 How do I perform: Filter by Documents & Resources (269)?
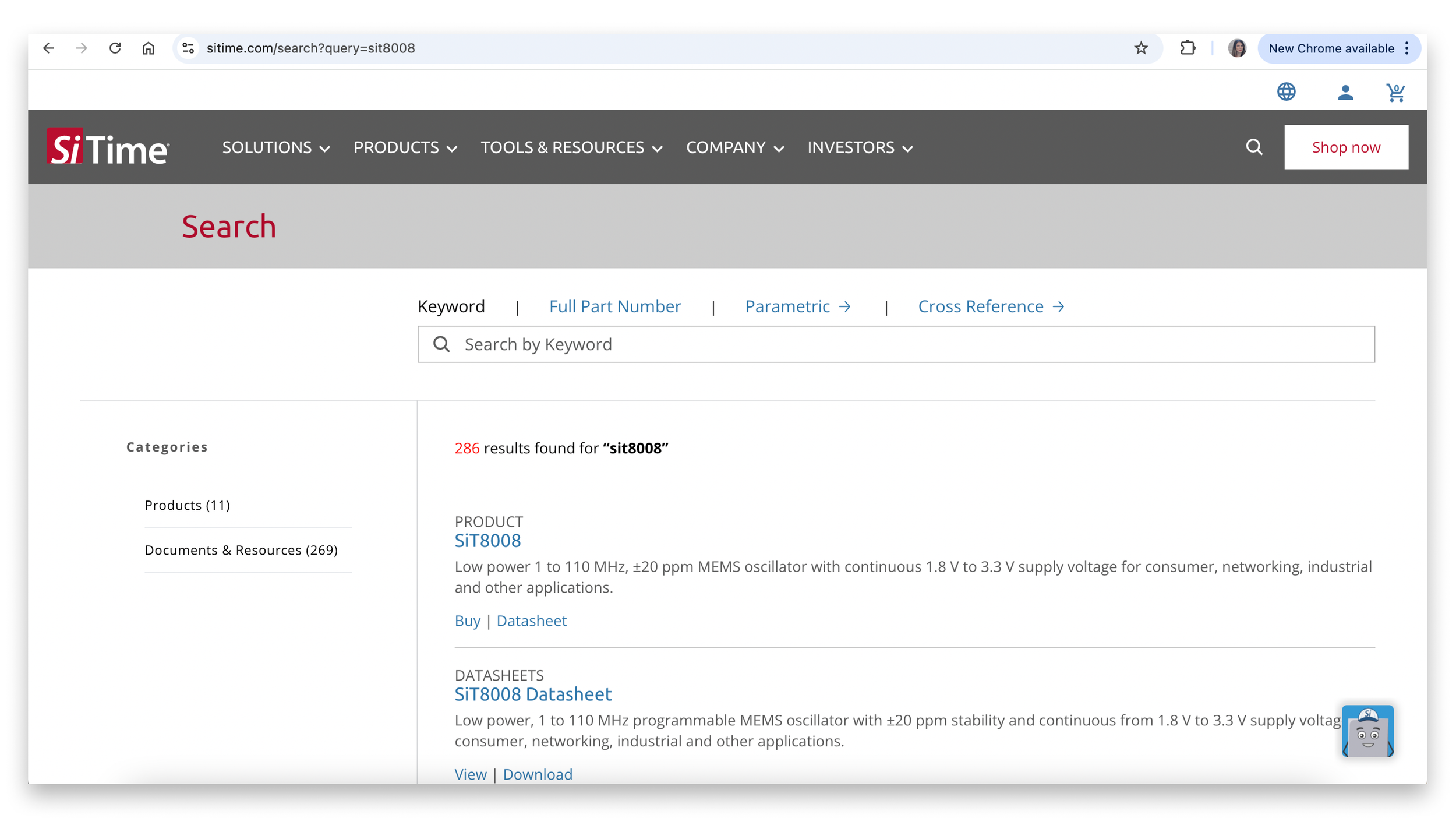241,549
